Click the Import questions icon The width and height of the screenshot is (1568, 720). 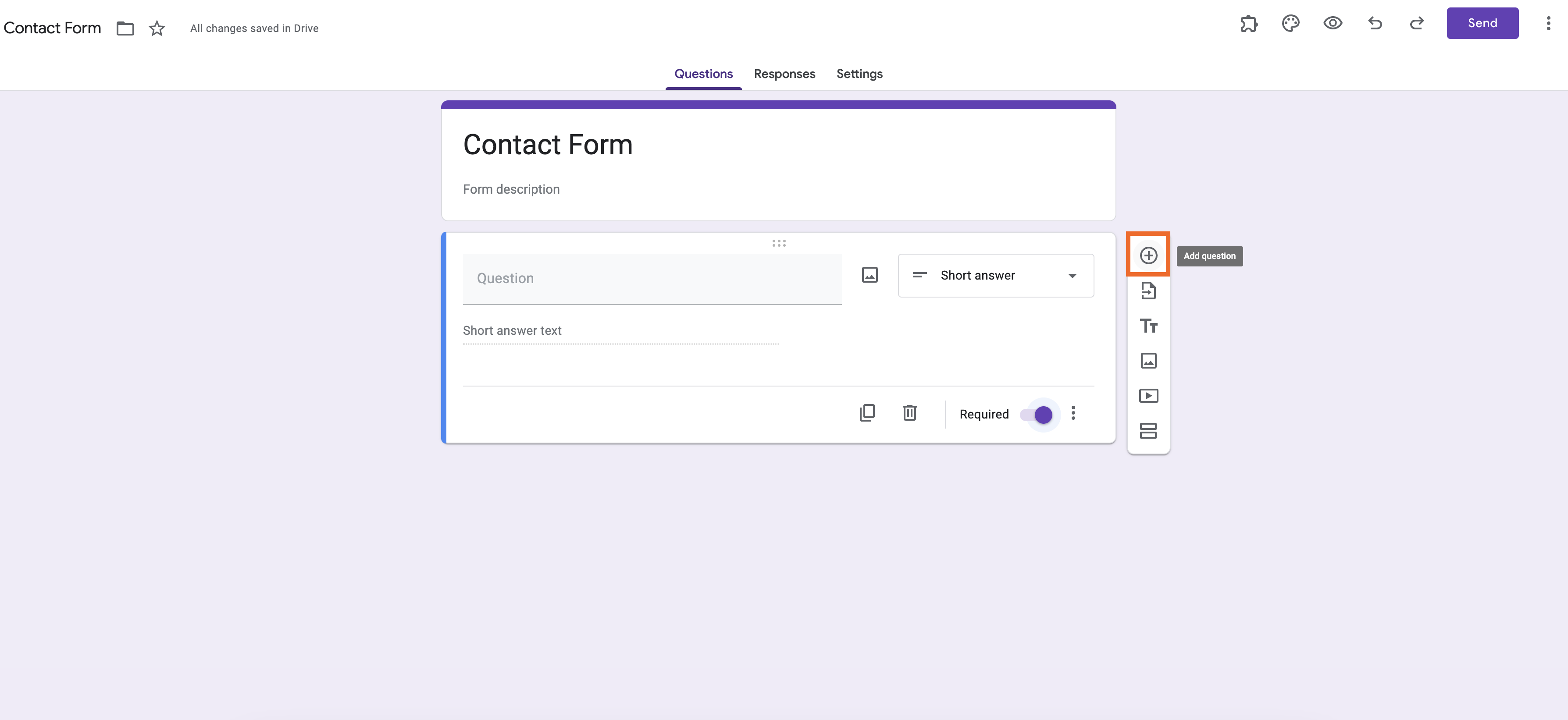(x=1148, y=291)
